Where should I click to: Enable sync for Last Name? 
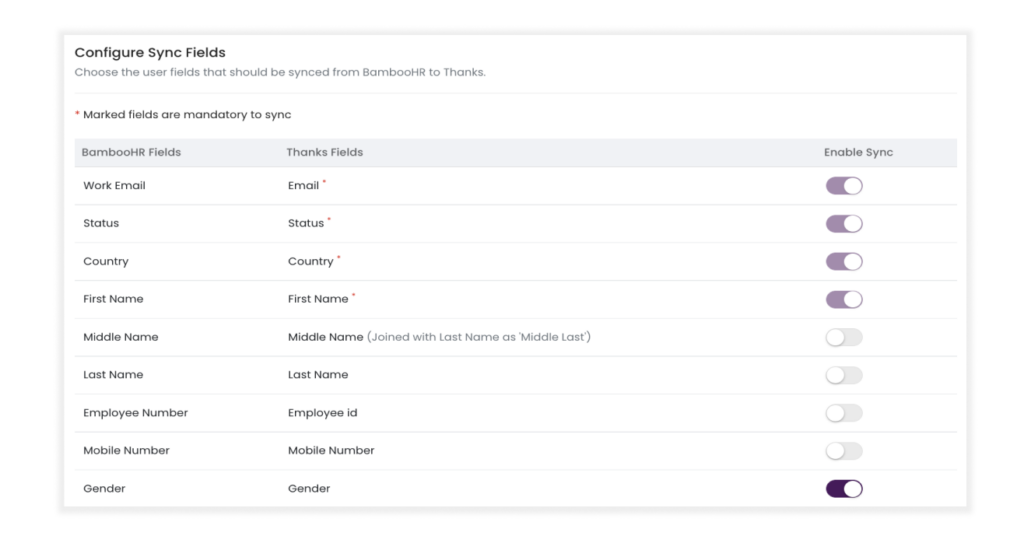[x=843, y=376]
